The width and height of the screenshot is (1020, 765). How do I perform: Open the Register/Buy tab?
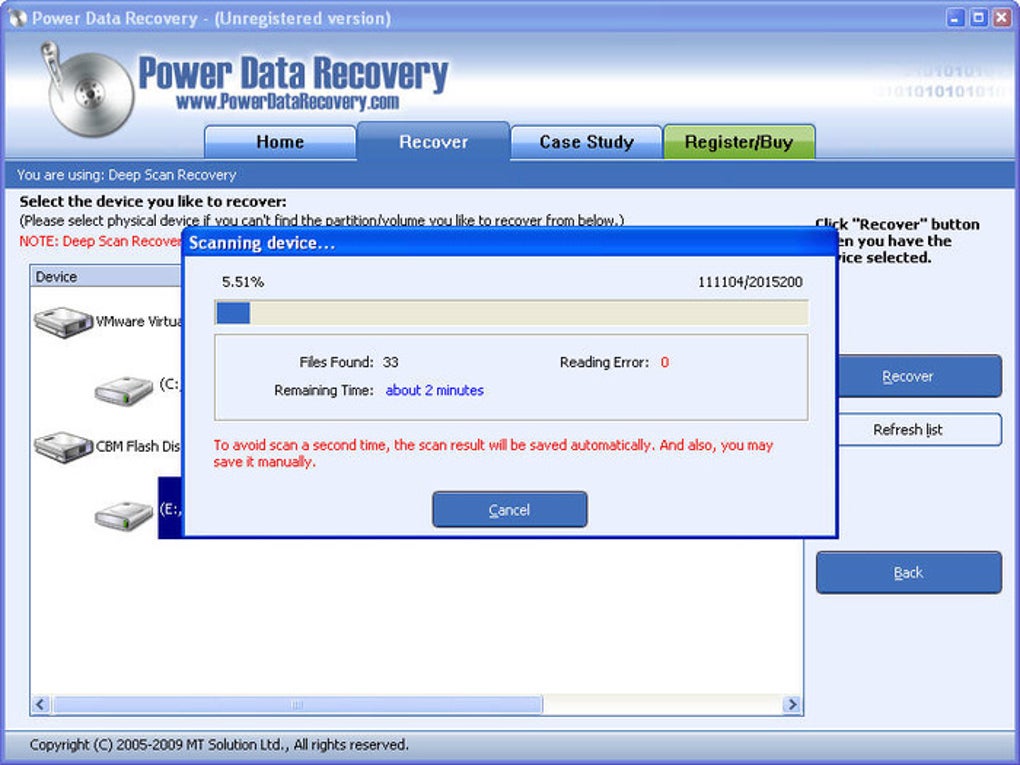point(739,142)
